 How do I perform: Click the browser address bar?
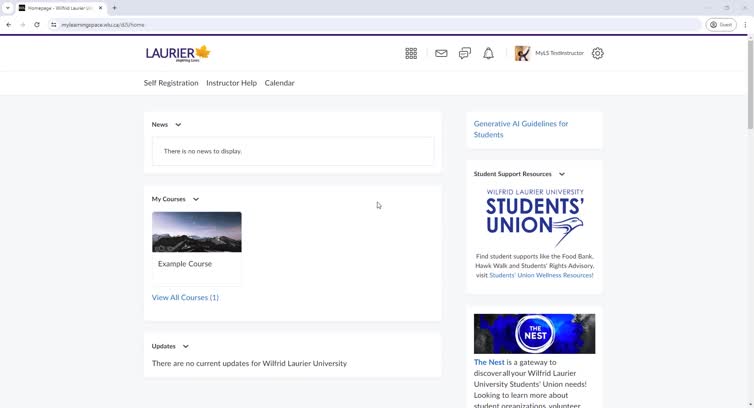[375, 25]
